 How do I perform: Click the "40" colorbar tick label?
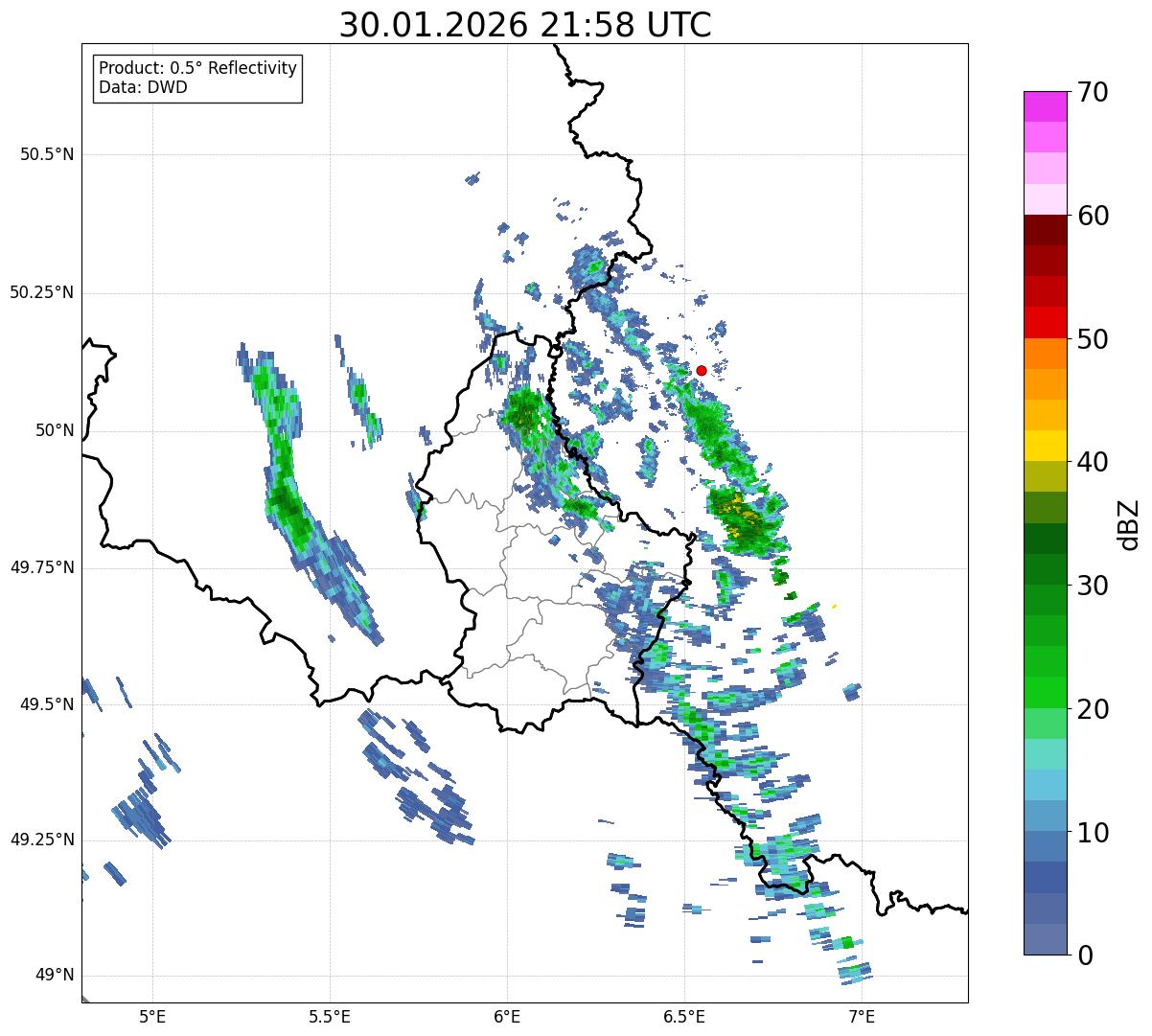click(x=1093, y=462)
